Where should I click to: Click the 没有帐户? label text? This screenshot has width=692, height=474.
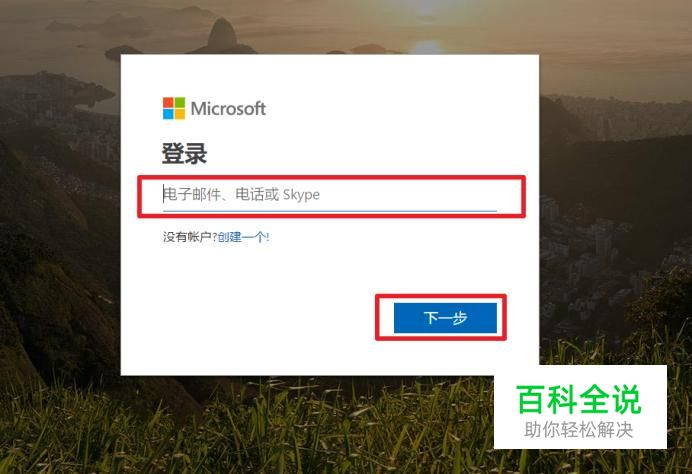[x=190, y=237]
